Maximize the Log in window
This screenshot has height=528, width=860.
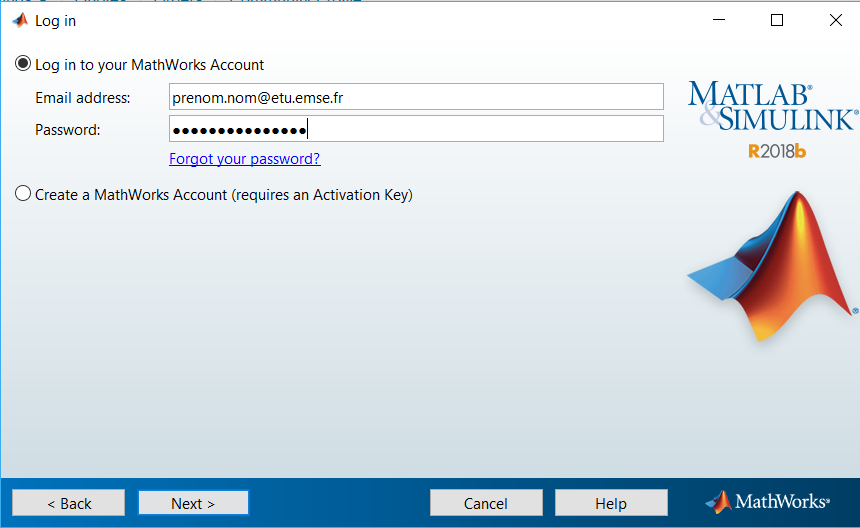(x=777, y=20)
